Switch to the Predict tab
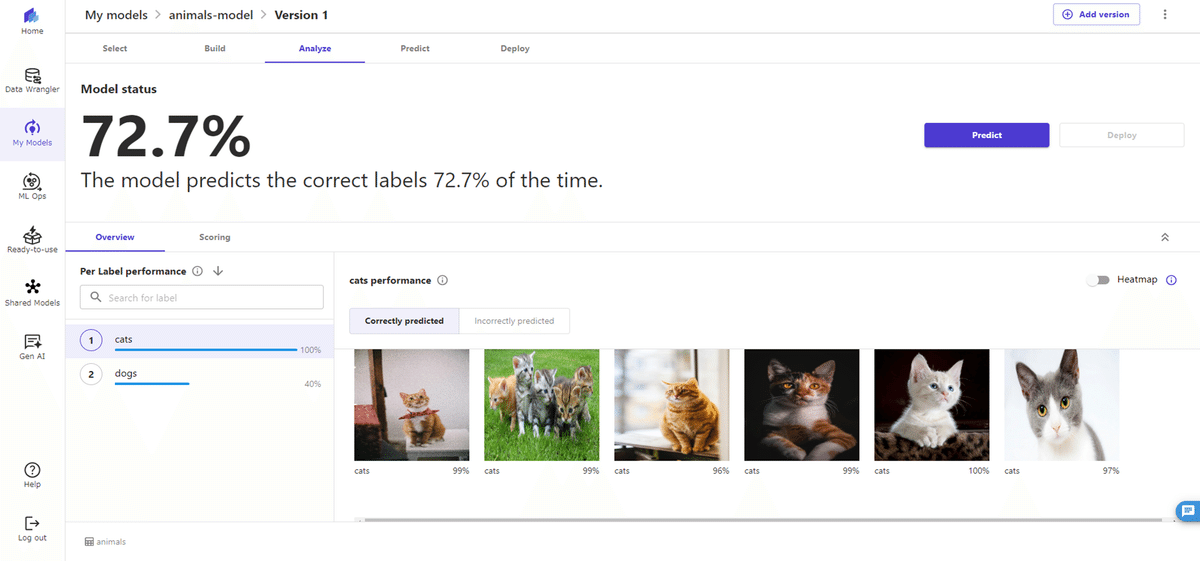Screen dimensions: 1200x561 point(415,48)
